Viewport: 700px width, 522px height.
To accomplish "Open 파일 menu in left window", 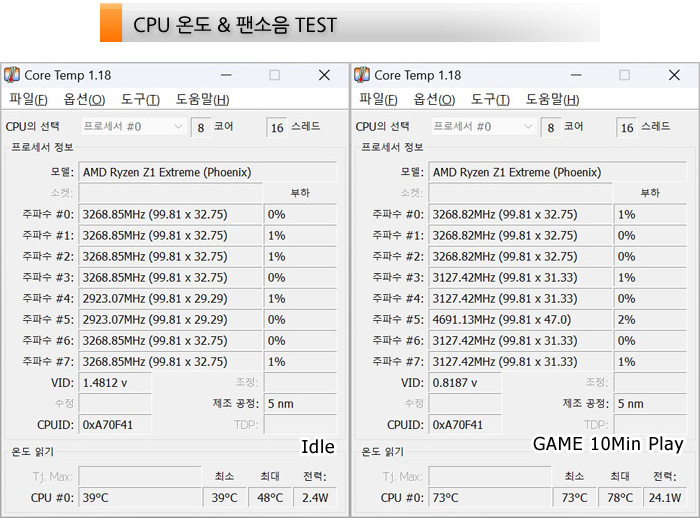I will pyautogui.click(x=28, y=99).
